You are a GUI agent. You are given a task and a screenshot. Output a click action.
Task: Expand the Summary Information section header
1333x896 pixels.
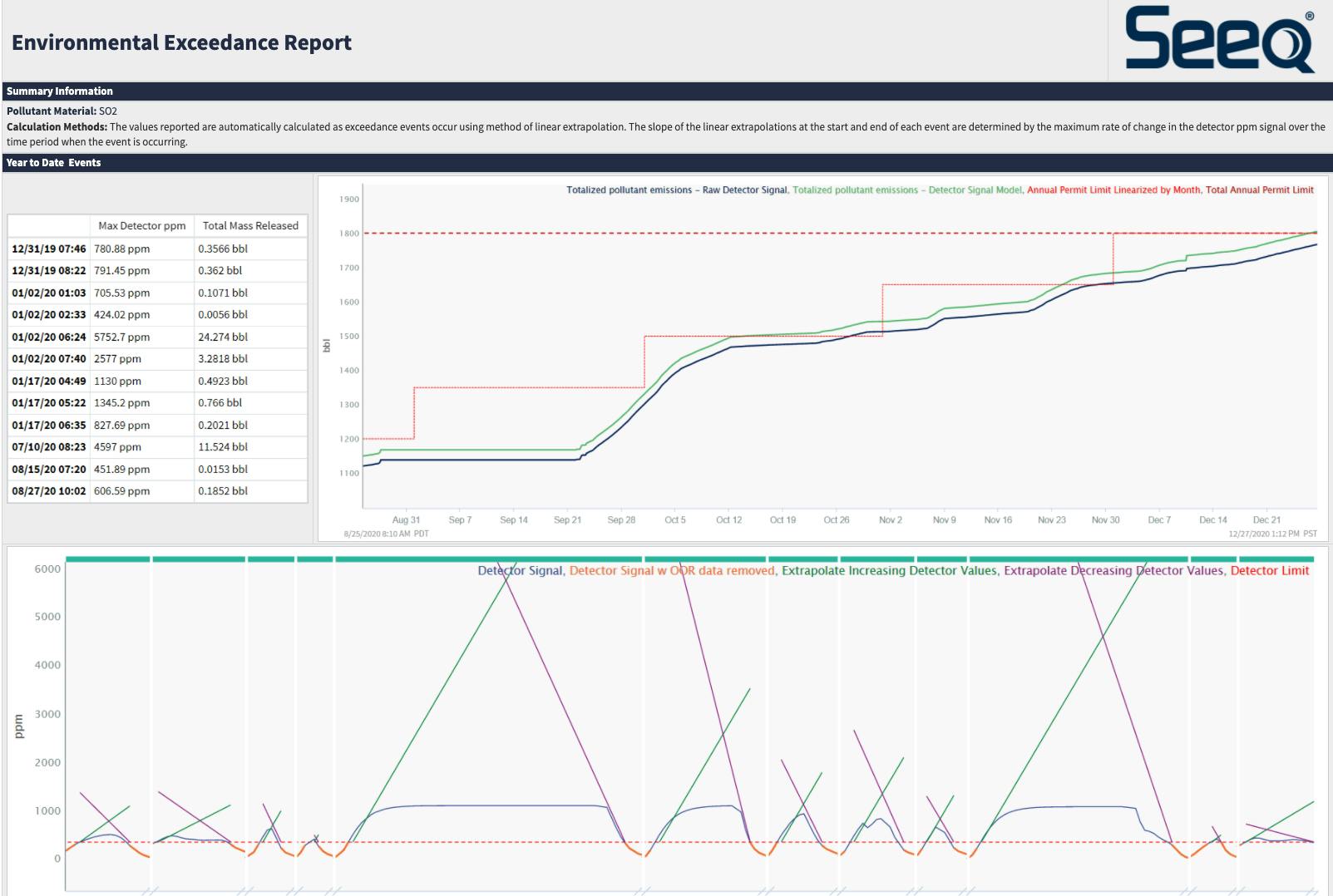coord(59,91)
